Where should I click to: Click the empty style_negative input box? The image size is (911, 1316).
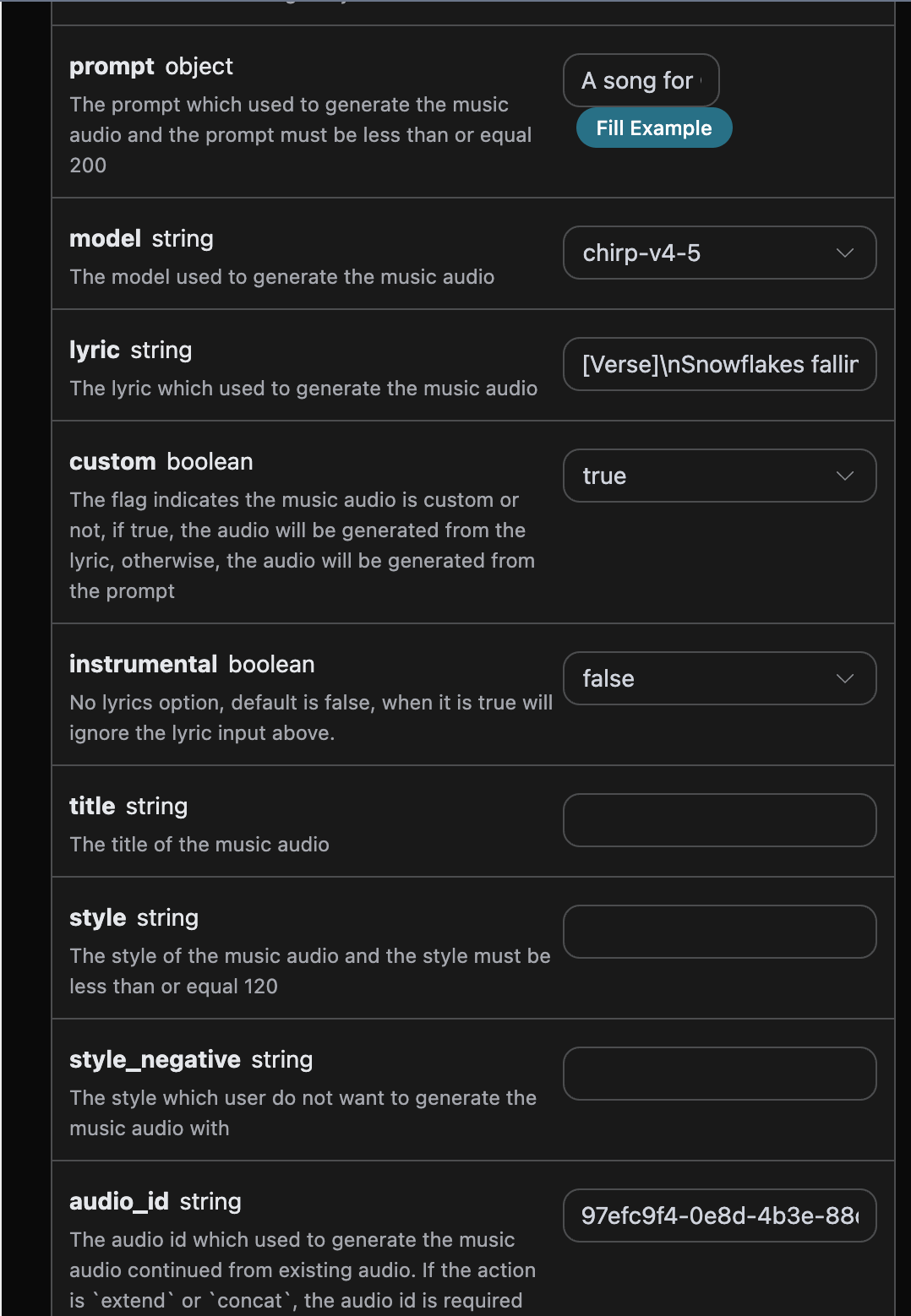pos(719,1074)
